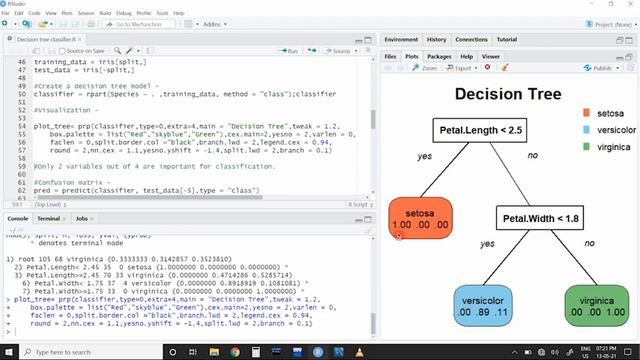Viewport: 640px width, 360px height.
Task: Click the Source button in editor
Action: tap(338, 51)
